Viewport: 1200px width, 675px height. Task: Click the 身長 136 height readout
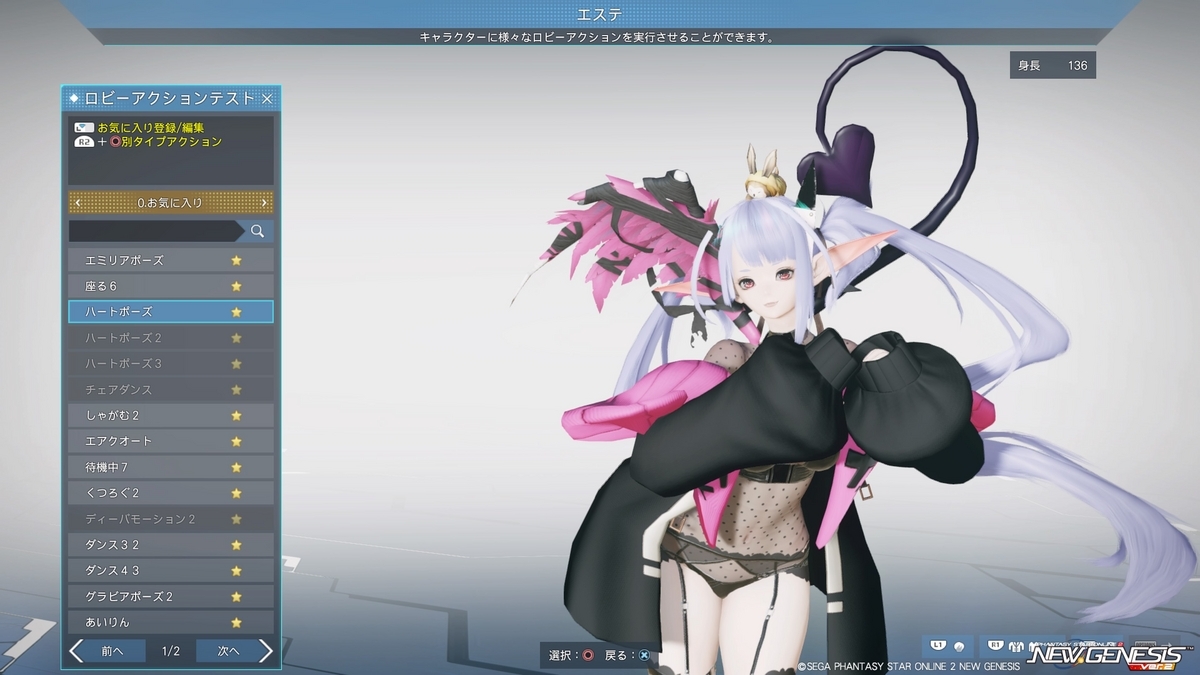[x=1053, y=66]
